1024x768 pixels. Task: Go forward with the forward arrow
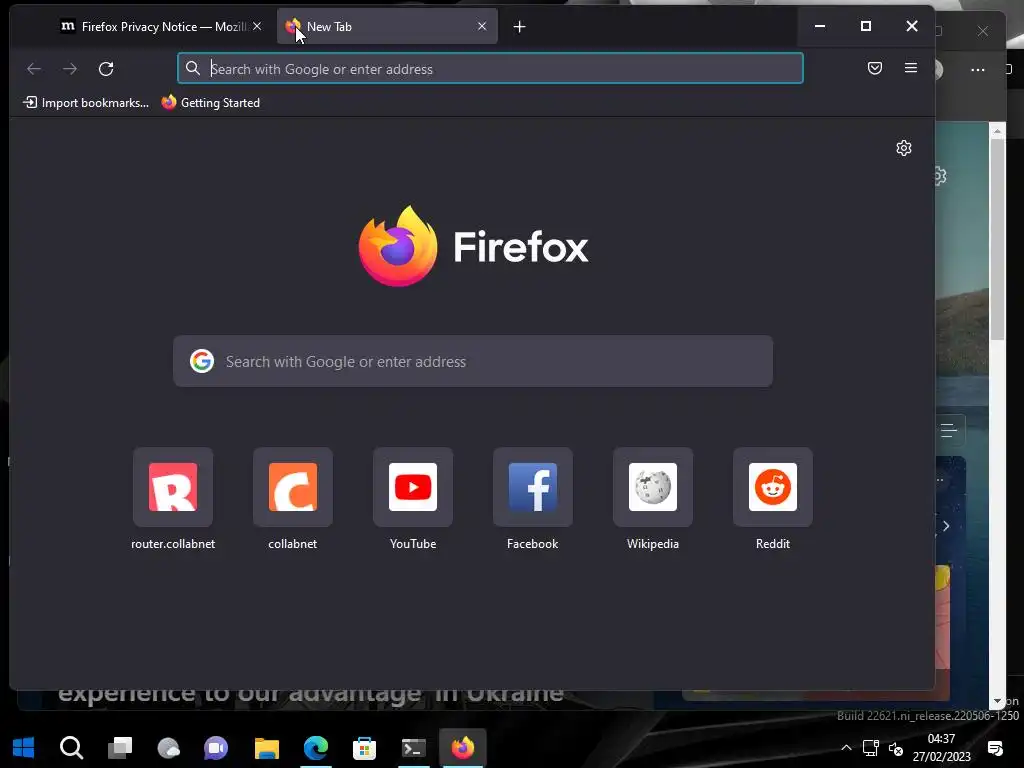pyautogui.click(x=70, y=69)
